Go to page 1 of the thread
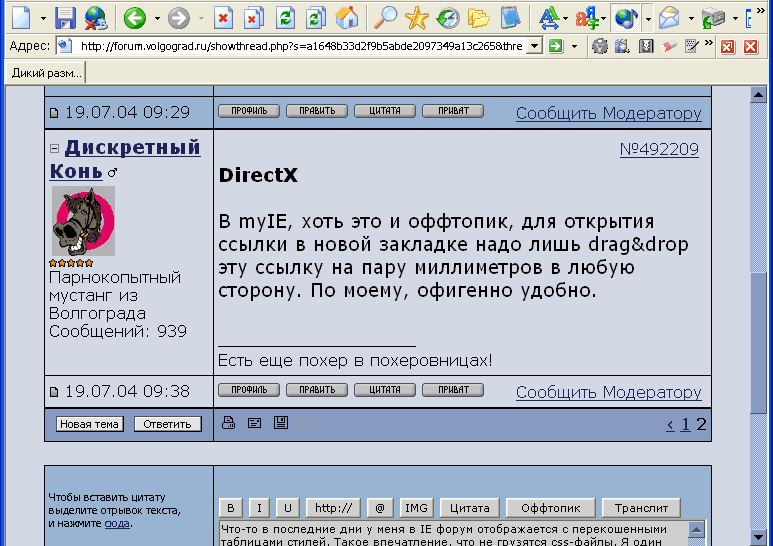This screenshot has width=773, height=546. tap(685, 424)
